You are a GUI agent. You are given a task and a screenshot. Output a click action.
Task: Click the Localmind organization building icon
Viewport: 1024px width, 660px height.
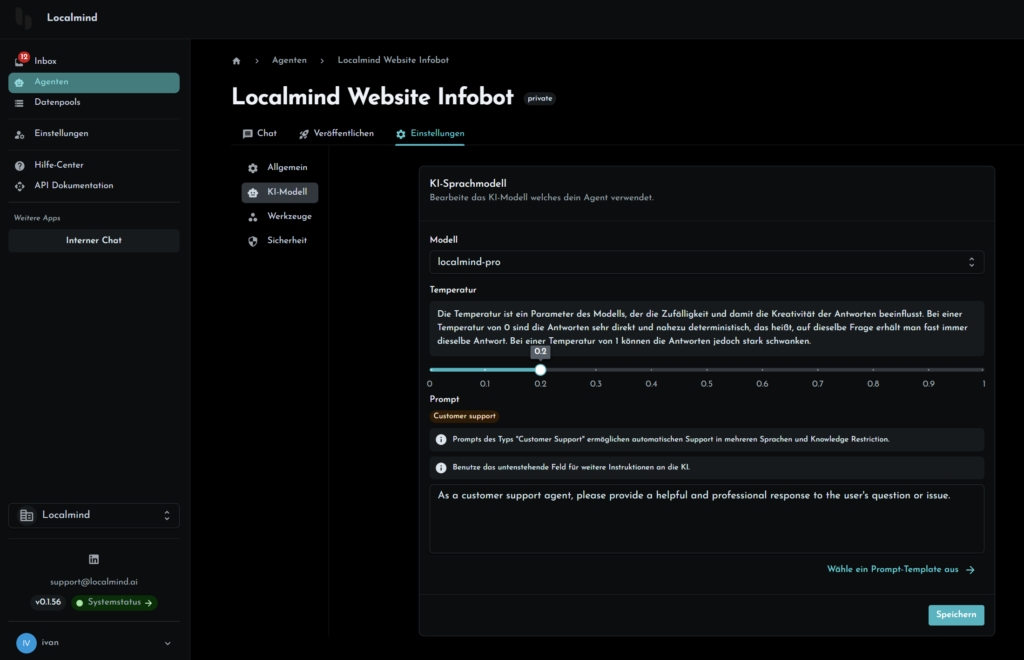[26, 515]
